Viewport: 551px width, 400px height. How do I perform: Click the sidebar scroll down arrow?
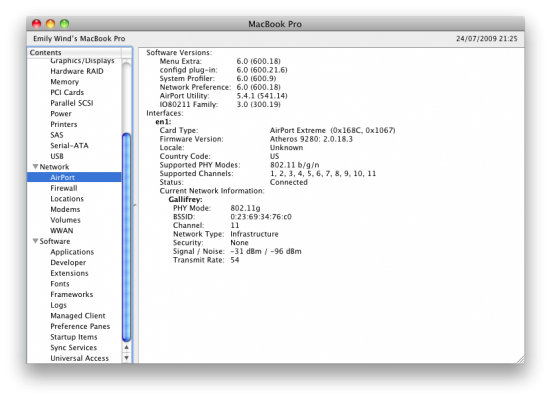click(127, 358)
